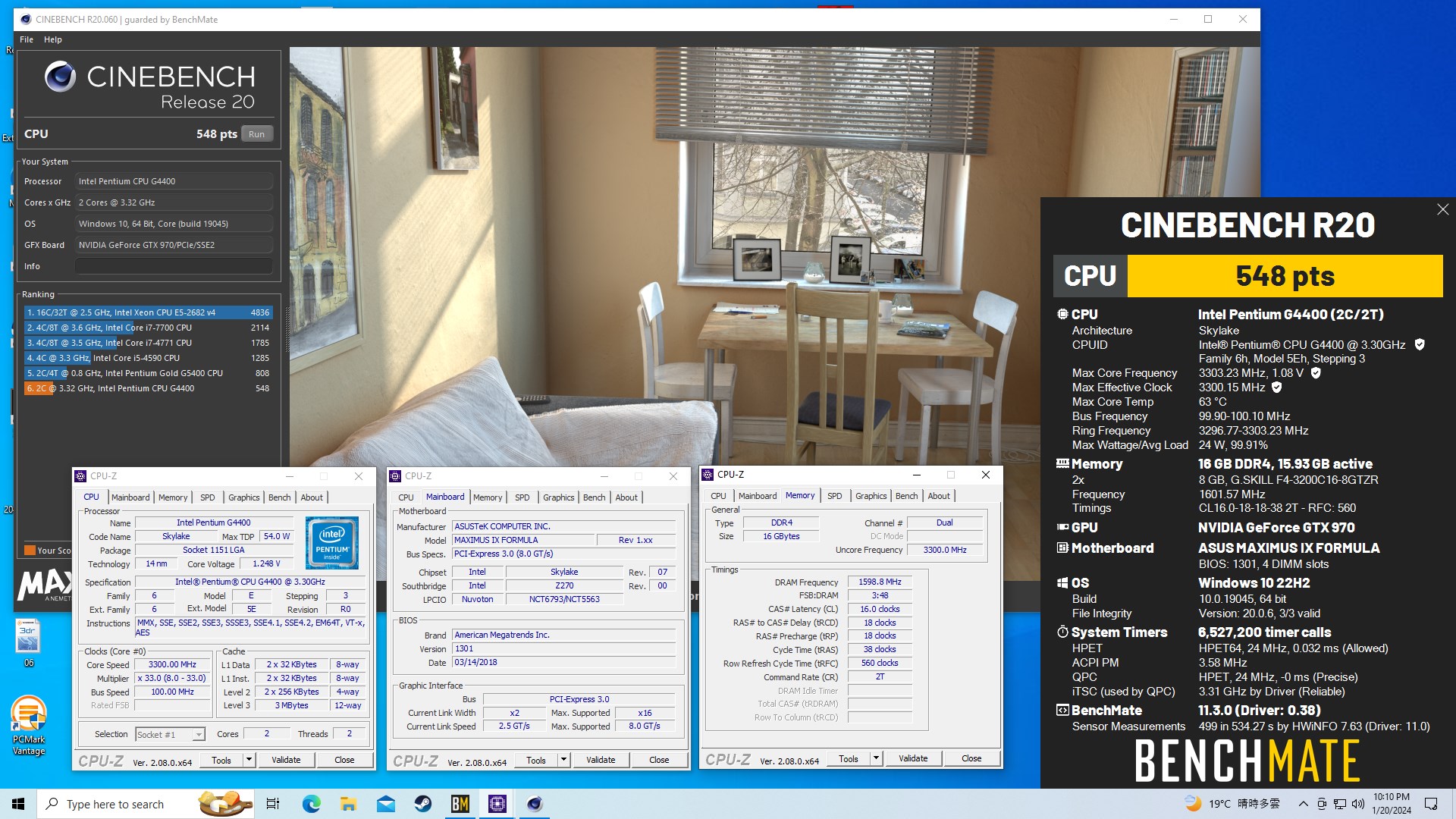The image size is (1456, 819).
Task: Open Task View from the taskbar
Action: (273, 804)
